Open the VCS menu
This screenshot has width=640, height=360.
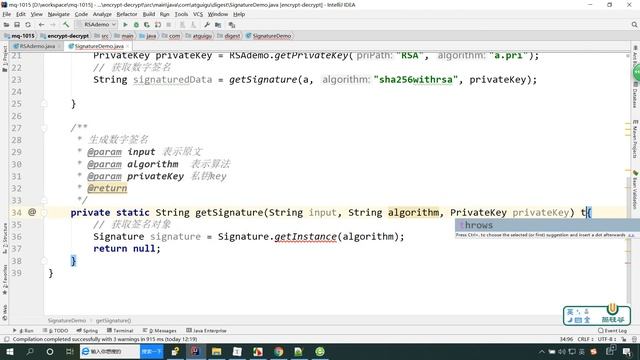click(198, 14)
